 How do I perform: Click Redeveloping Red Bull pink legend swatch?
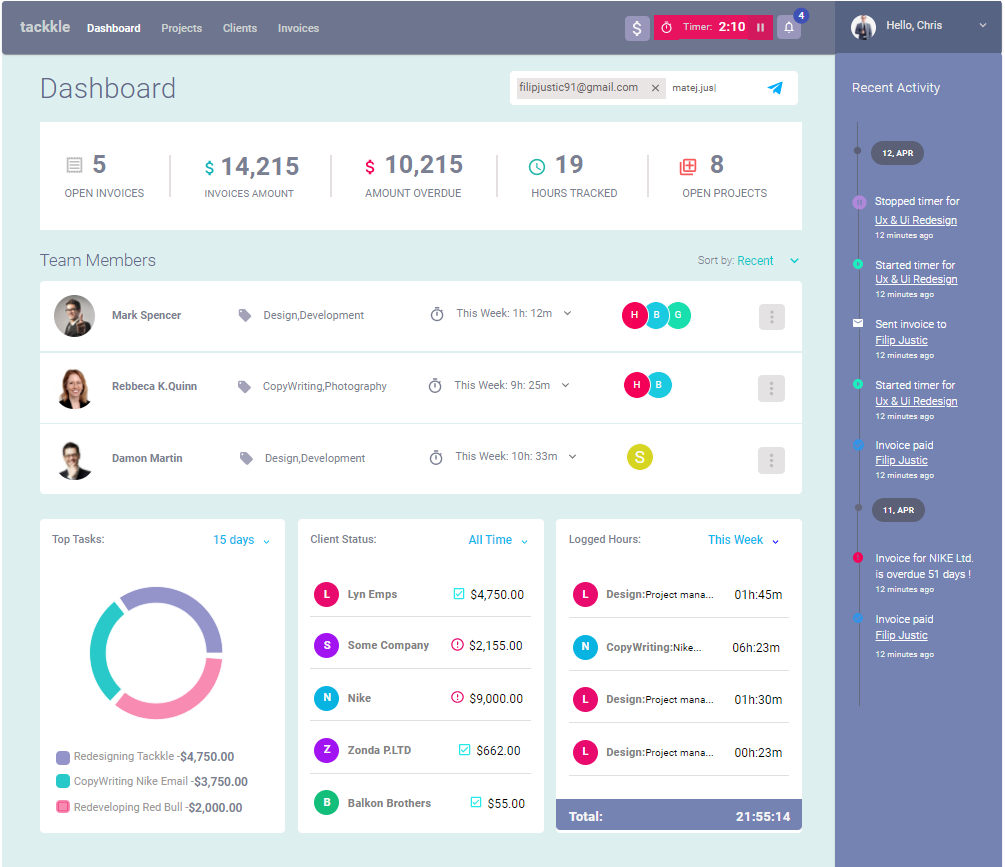(x=63, y=807)
